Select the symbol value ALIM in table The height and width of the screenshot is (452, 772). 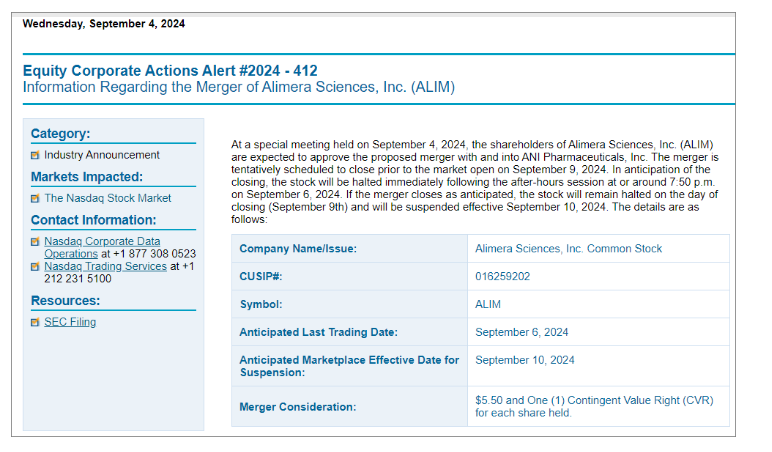click(x=488, y=304)
